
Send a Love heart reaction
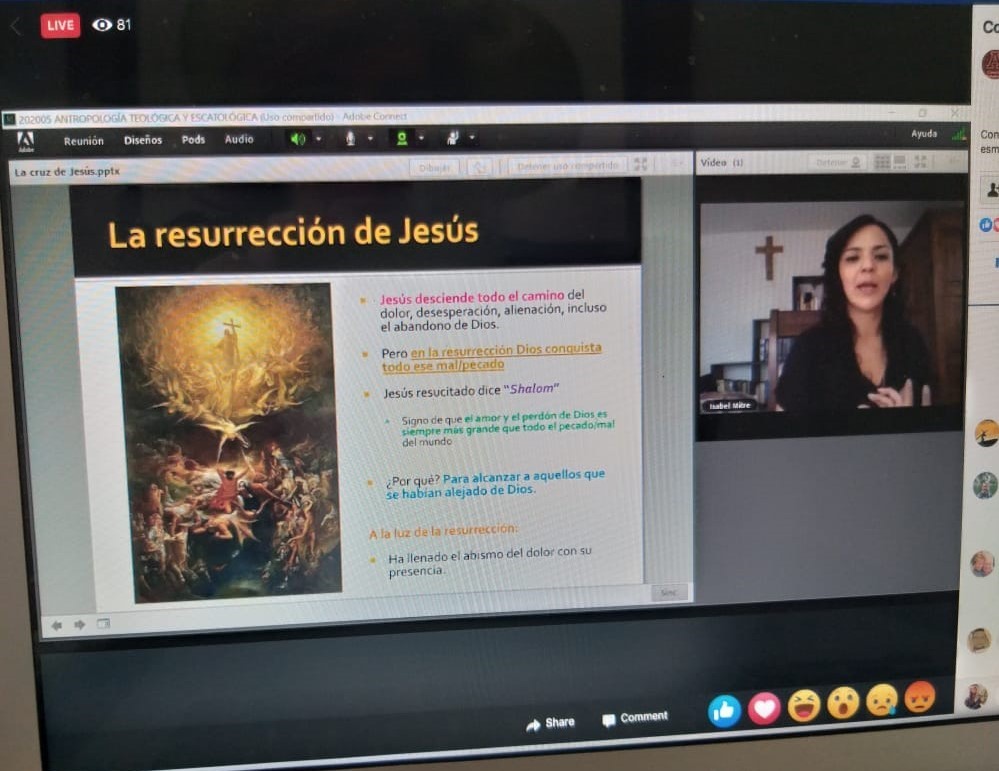tap(764, 708)
